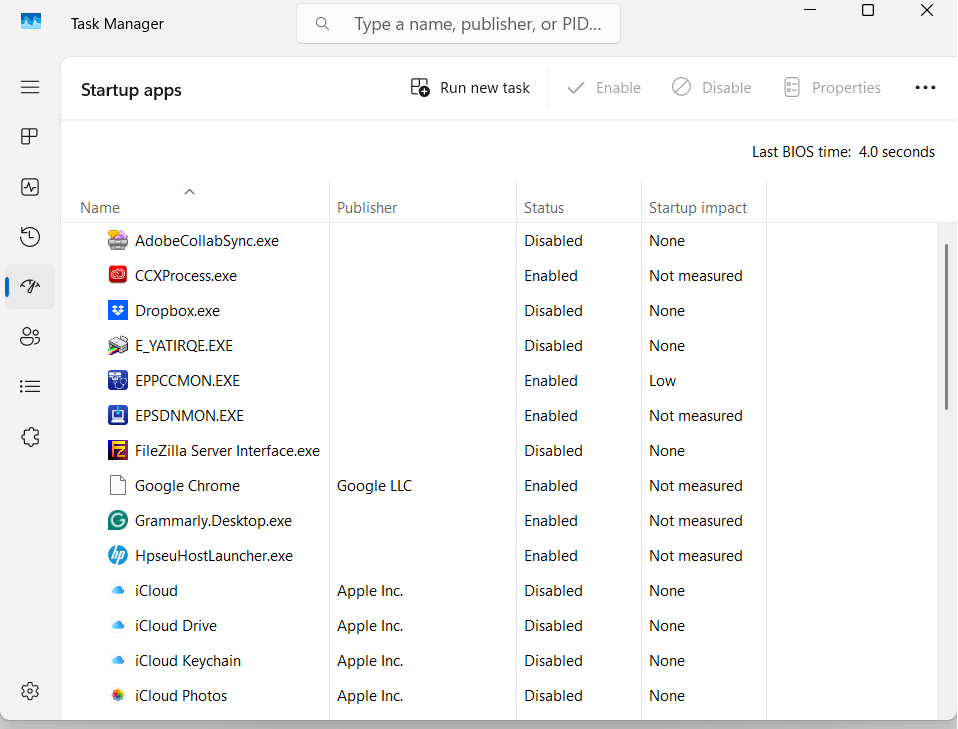This screenshot has width=958, height=729.
Task: Click the Task Manager app logo icon
Action: [x=31, y=21]
